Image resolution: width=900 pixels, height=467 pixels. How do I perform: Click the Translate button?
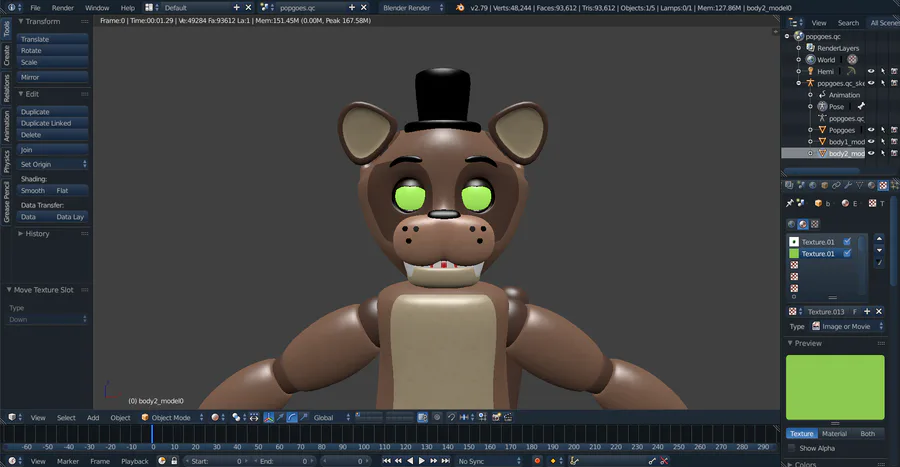point(52,39)
